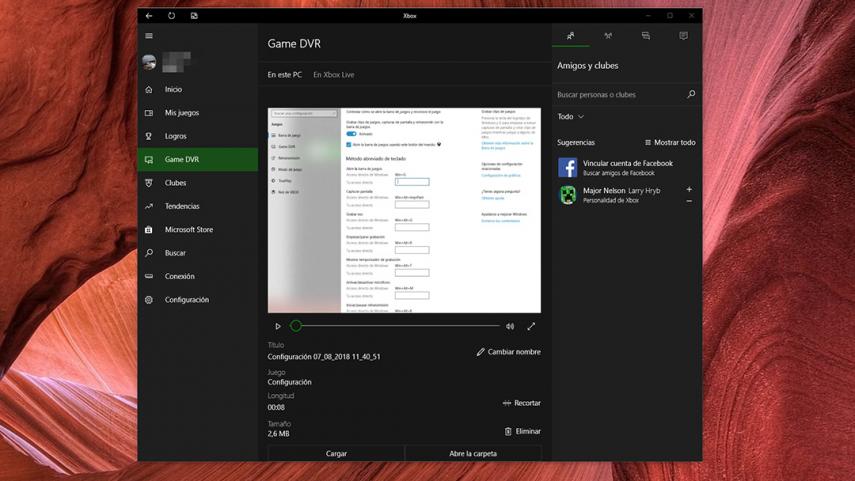
Task: Click Buscar personas o clubes field
Action: coord(619,94)
